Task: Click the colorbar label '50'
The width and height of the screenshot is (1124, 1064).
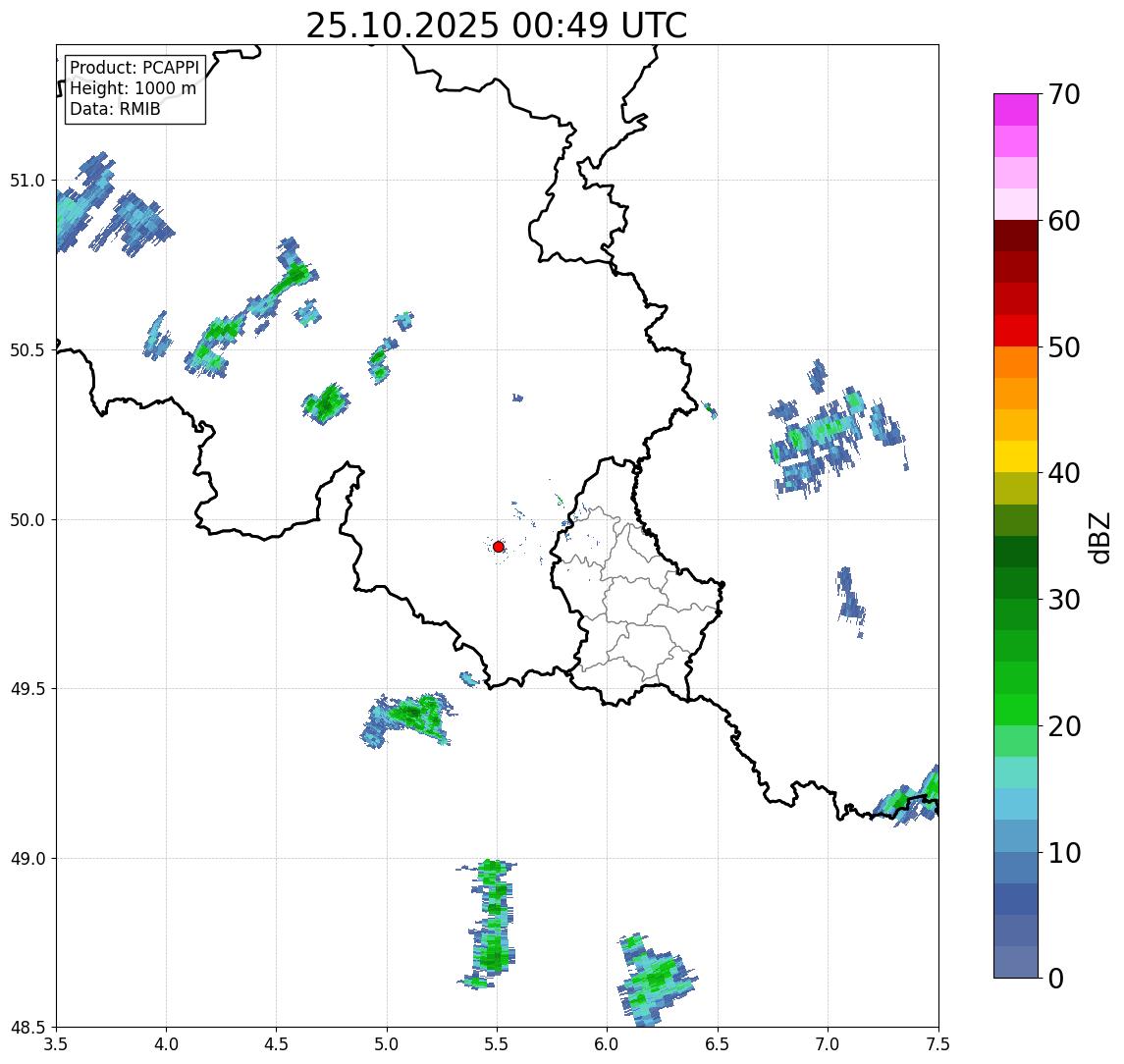Action: (x=1063, y=347)
